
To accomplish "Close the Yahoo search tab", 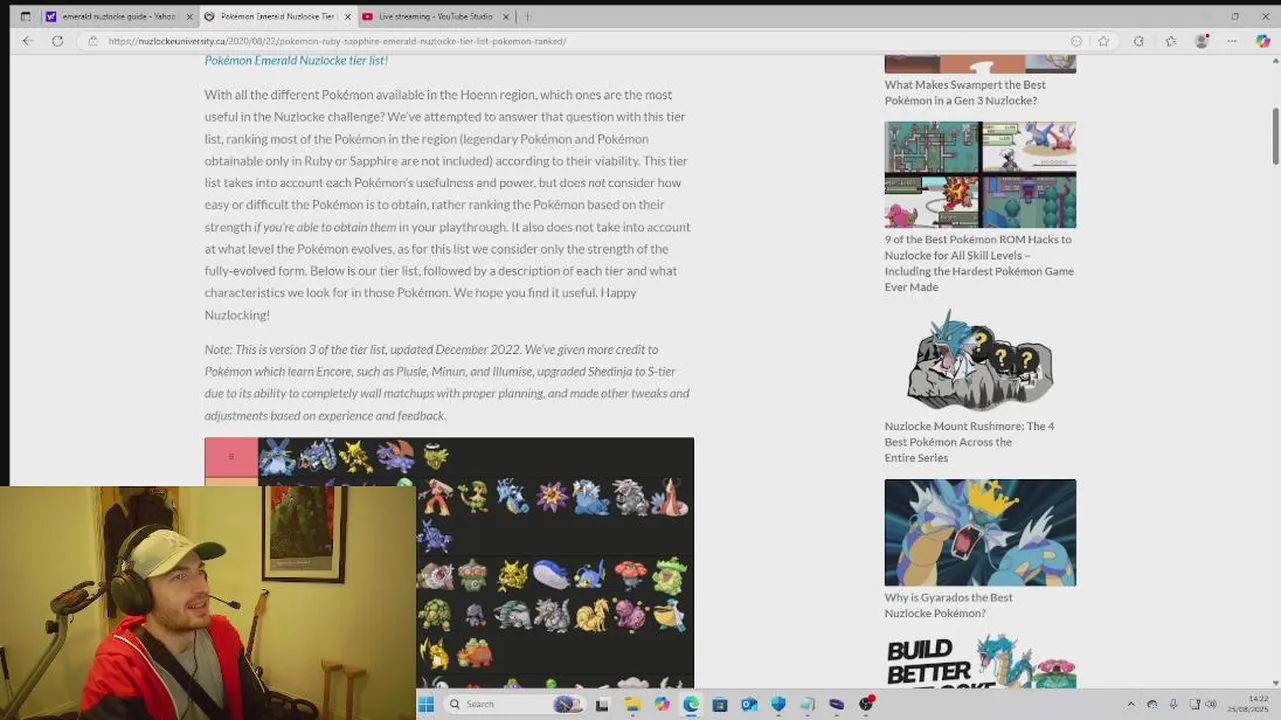I will pyautogui.click(x=189, y=16).
